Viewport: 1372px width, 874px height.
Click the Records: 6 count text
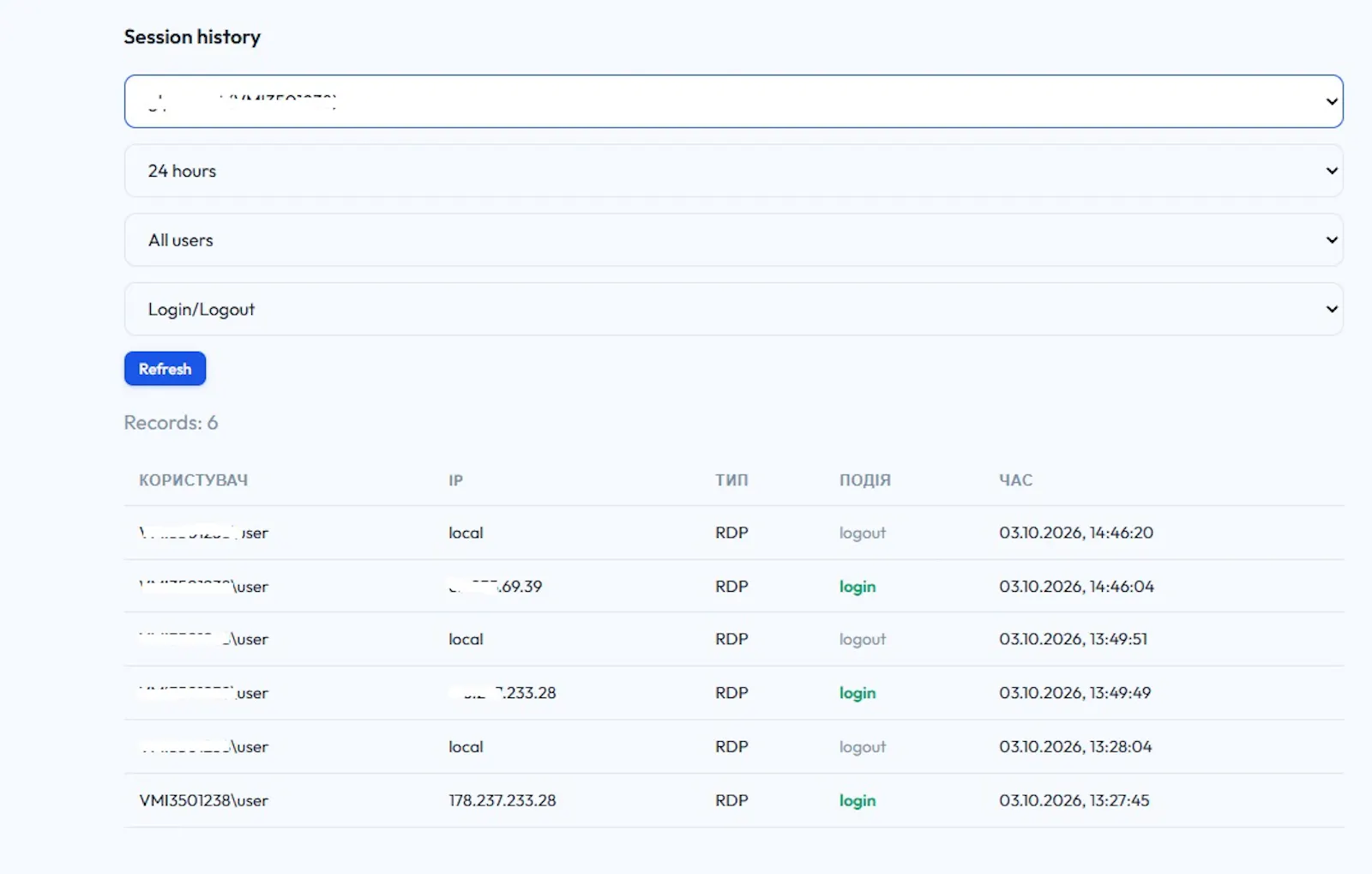[x=171, y=423]
